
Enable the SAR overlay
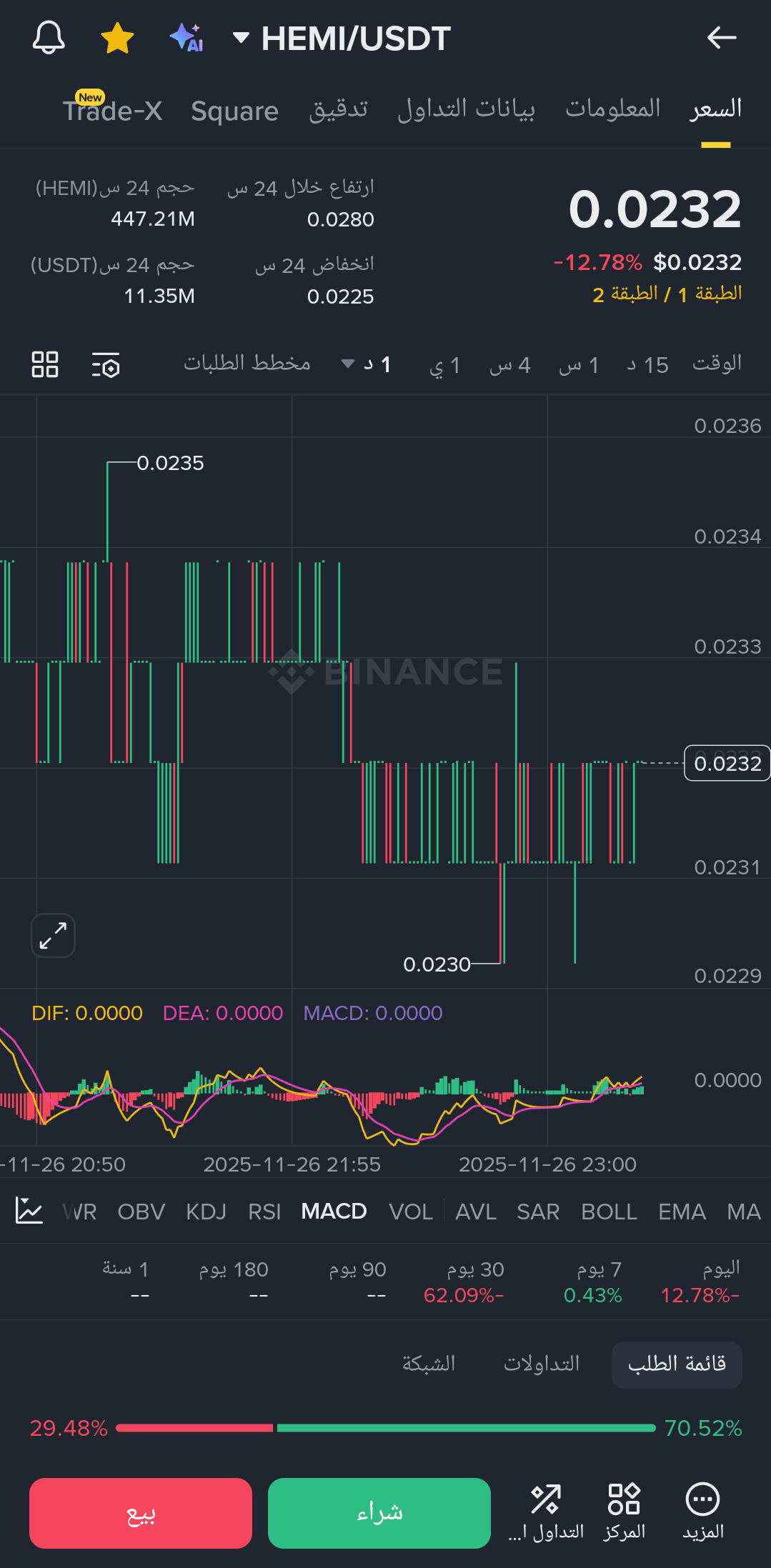point(538,1212)
